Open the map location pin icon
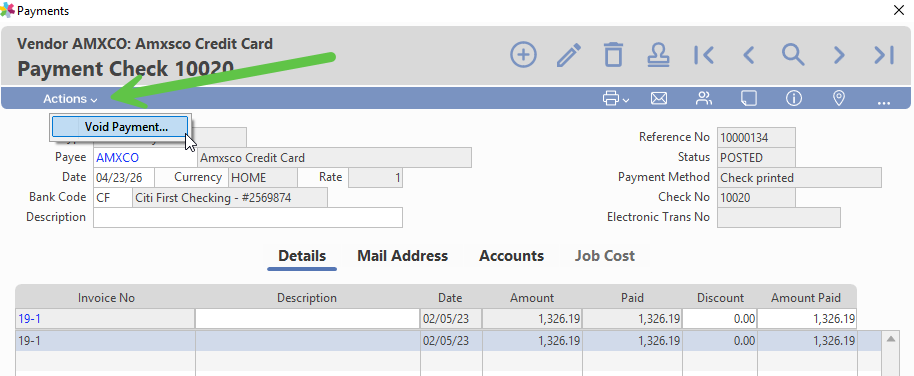The image size is (914, 376). coord(839,99)
